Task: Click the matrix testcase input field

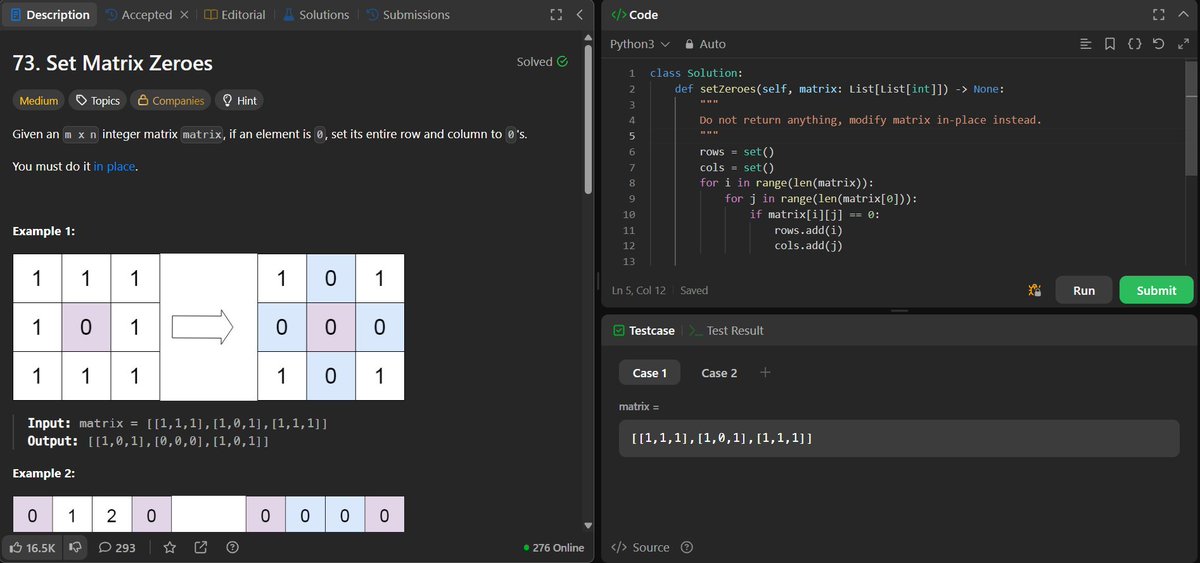Action: (x=899, y=439)
